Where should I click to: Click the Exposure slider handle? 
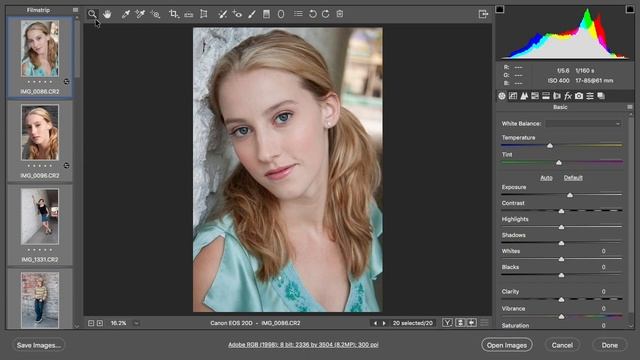(570, 195)
